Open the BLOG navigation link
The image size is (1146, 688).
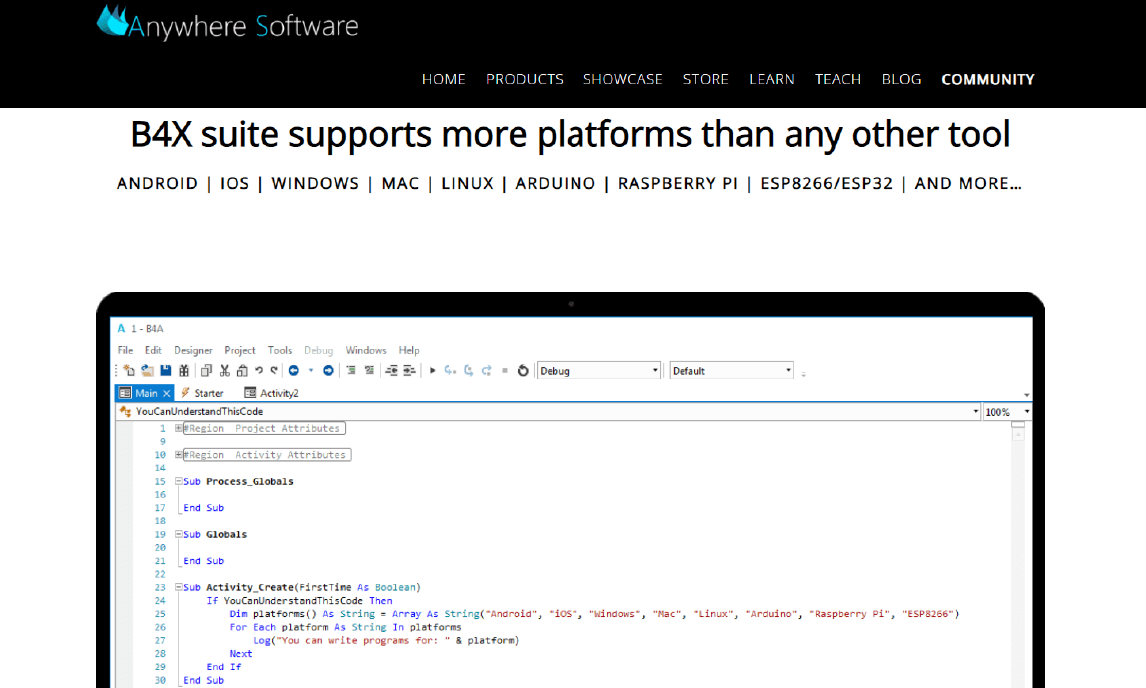pyautogui.click(x=901, y=79)
